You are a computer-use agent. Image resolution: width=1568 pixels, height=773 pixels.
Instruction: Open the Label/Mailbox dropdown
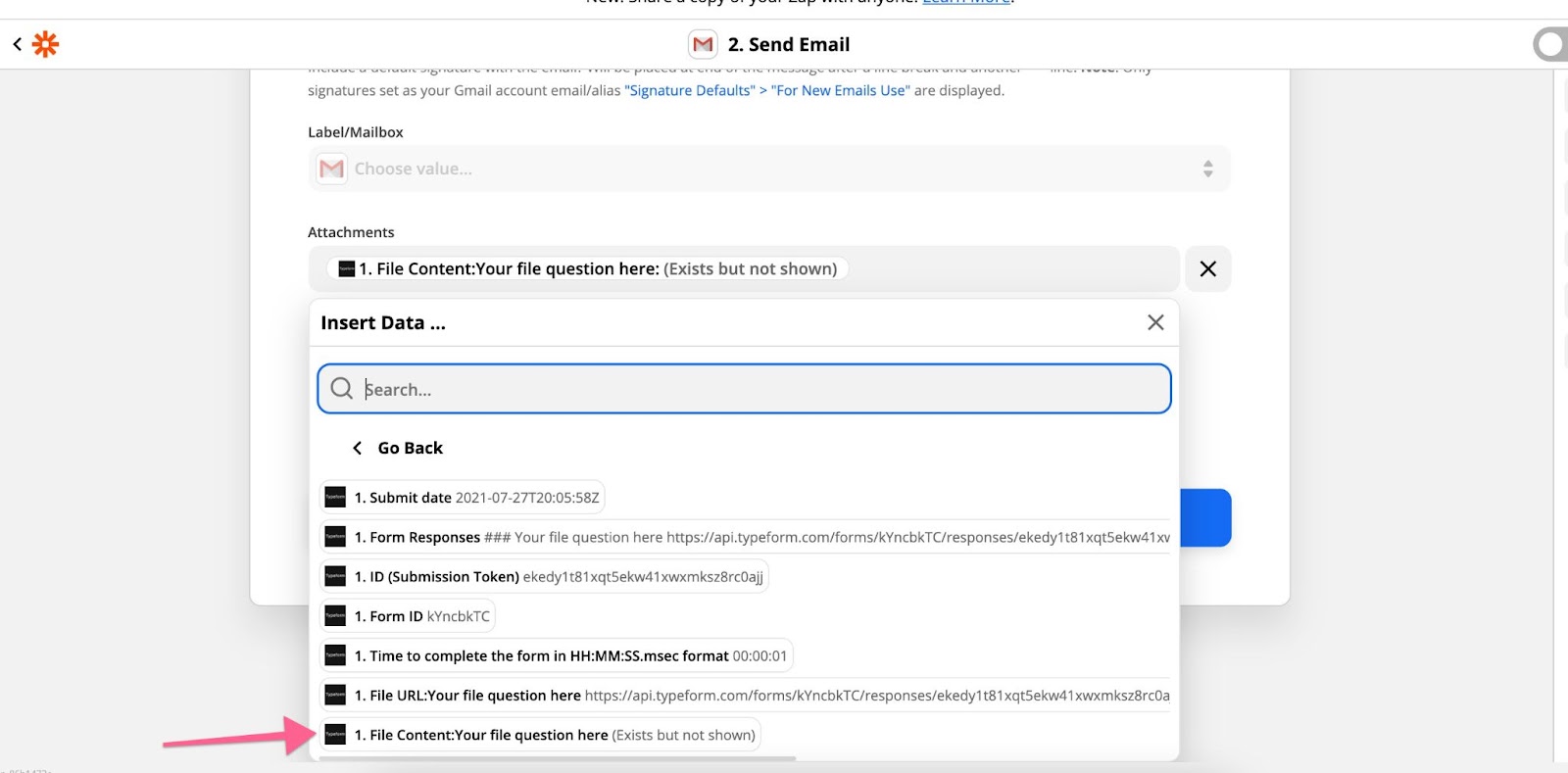(x=769, y=169)
